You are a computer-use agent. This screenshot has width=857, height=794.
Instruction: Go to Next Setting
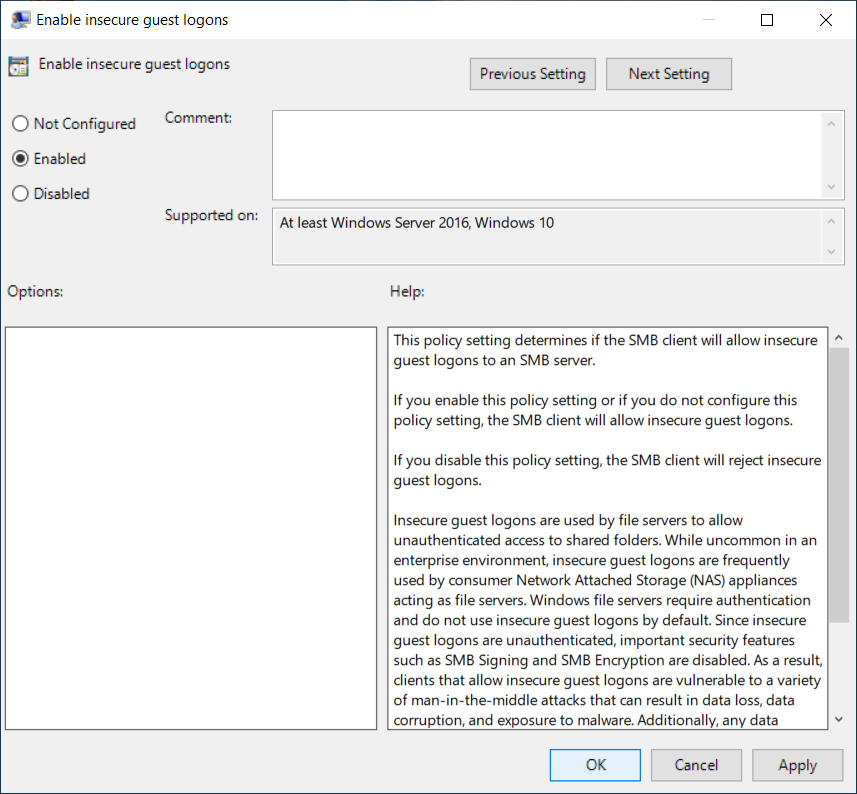point(668,74)
